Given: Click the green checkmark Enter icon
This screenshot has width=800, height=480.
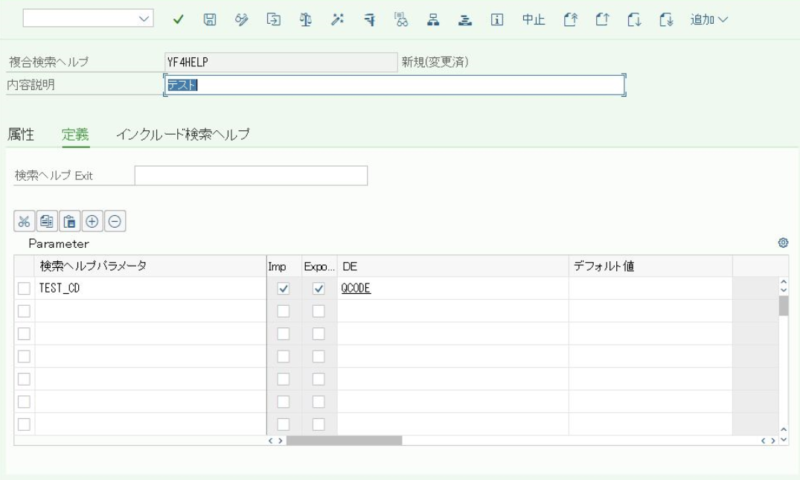Looking at the screenshot, I should click(x=178, y=19).
